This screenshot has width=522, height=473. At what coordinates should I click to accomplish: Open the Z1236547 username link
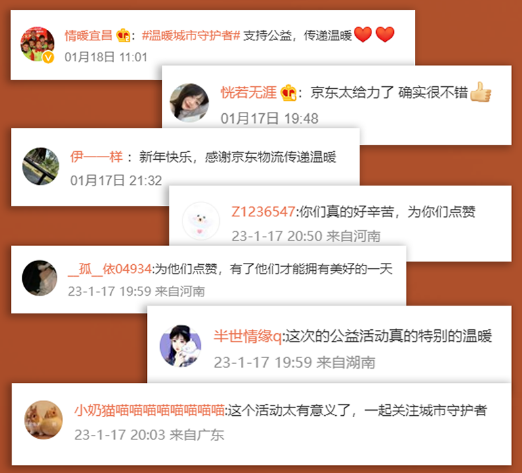263,212
